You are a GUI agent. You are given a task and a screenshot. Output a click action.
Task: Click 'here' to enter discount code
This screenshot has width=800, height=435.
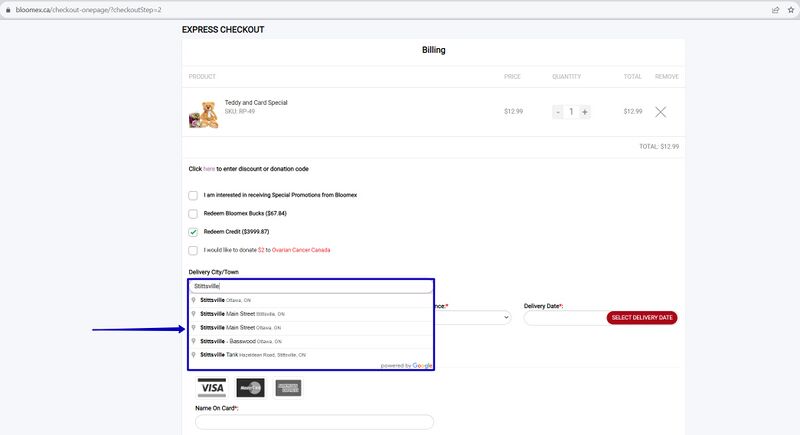[x=209, y=169]
